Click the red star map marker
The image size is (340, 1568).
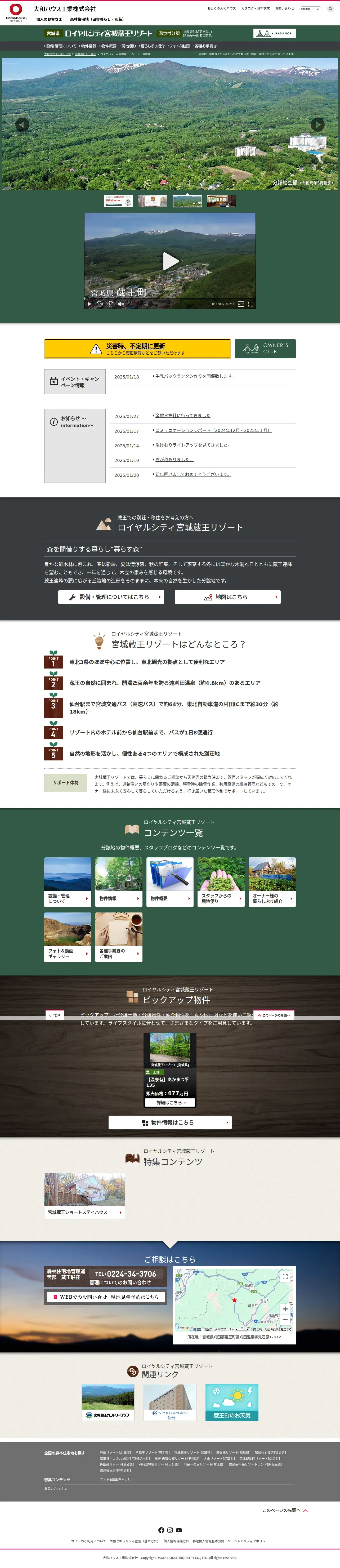tap(234, 1300)
